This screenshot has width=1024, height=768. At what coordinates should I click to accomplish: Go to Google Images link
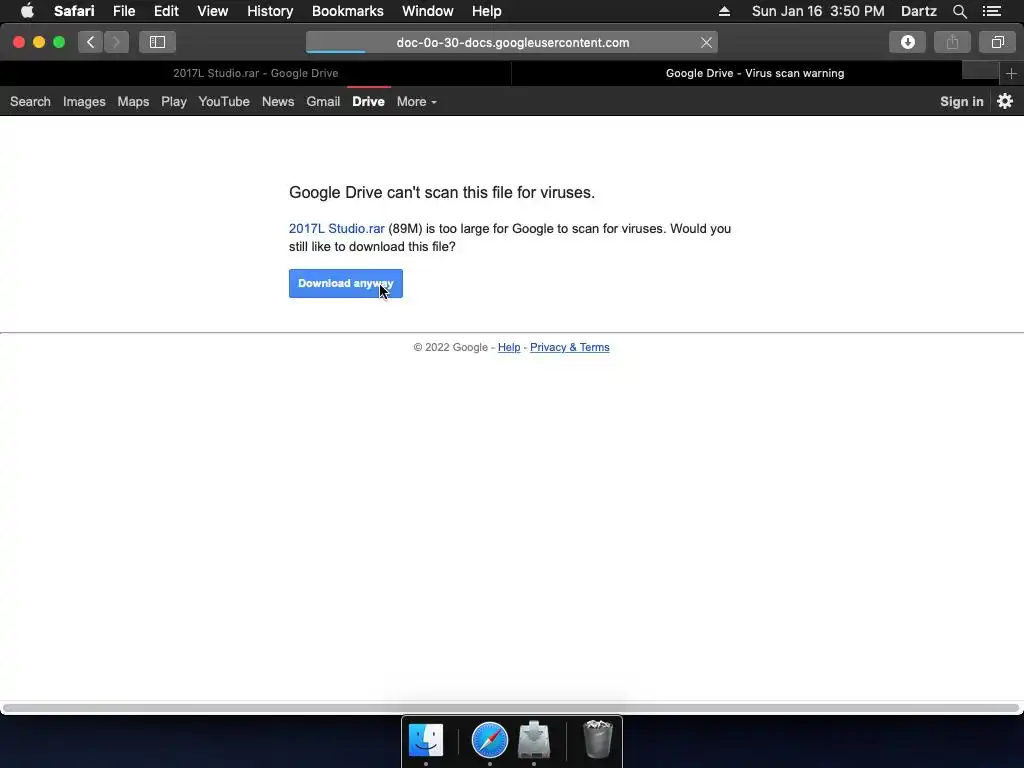click(84, 101)
